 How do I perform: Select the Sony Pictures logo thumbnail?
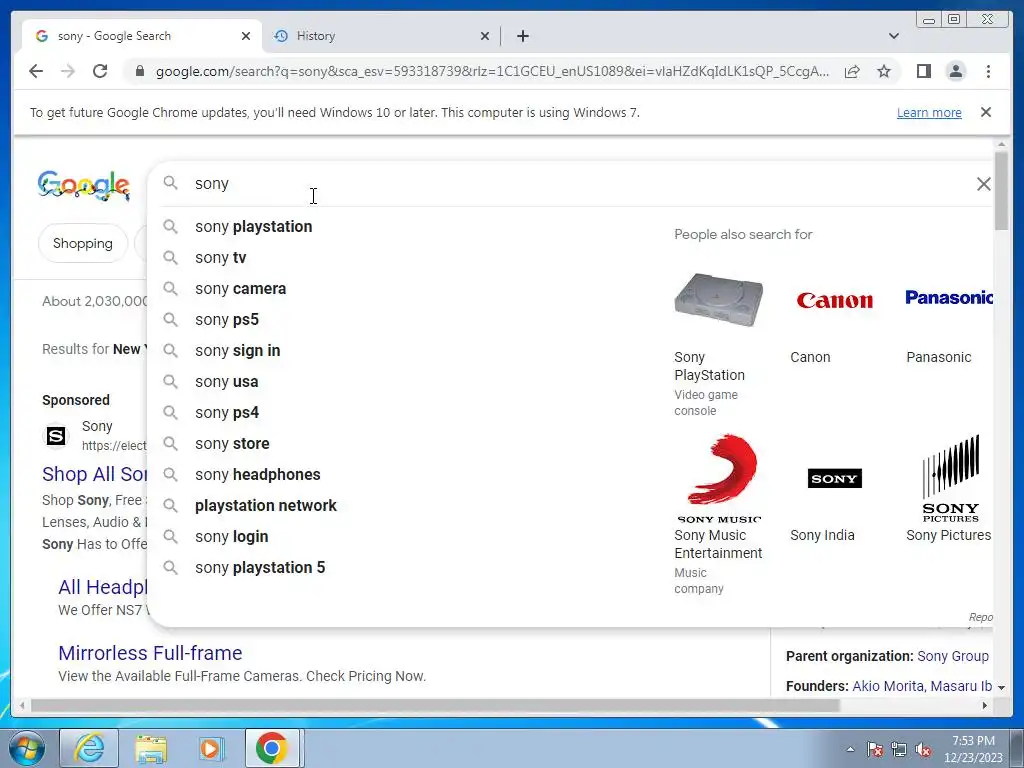tap(951, 479)
